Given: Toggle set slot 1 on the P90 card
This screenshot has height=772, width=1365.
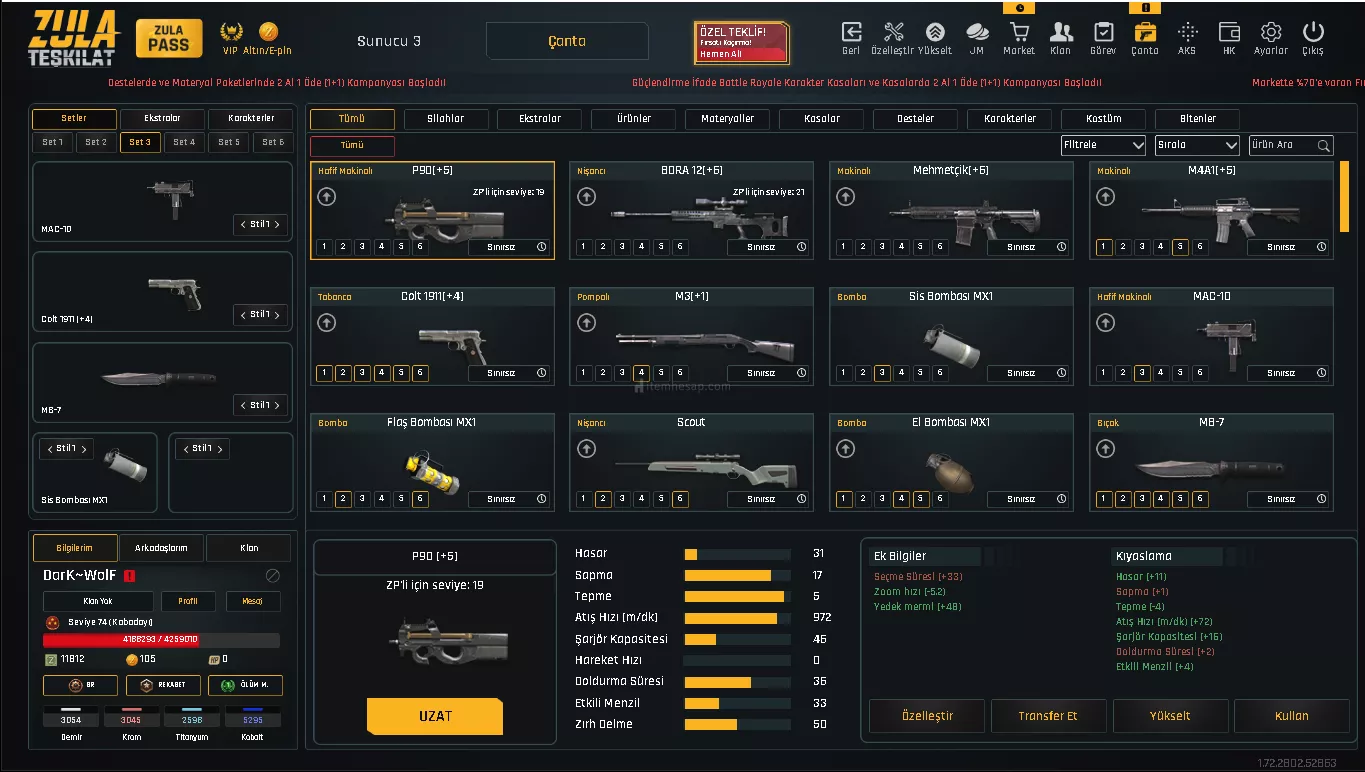Looking at the screenshot, I should coord(324,247).
